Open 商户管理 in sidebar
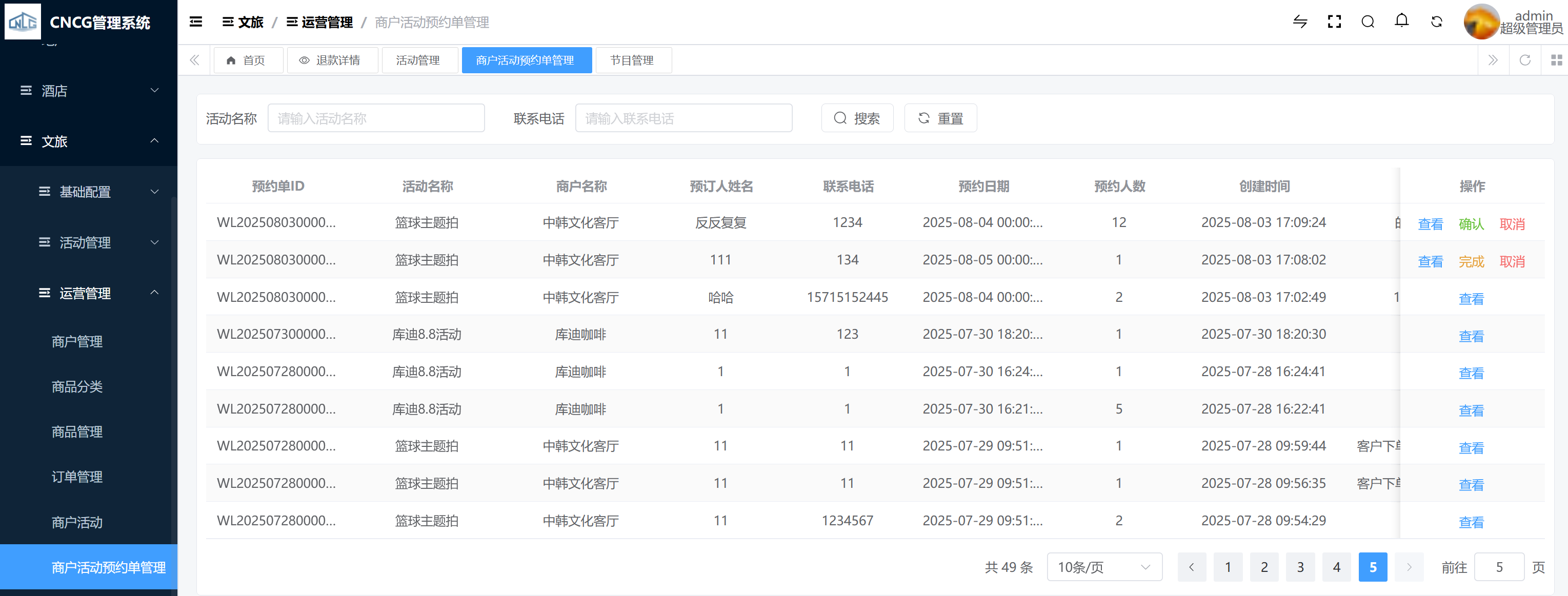Image resolution: width=1568 pixels, height=596 pixels. click(77, 342)
